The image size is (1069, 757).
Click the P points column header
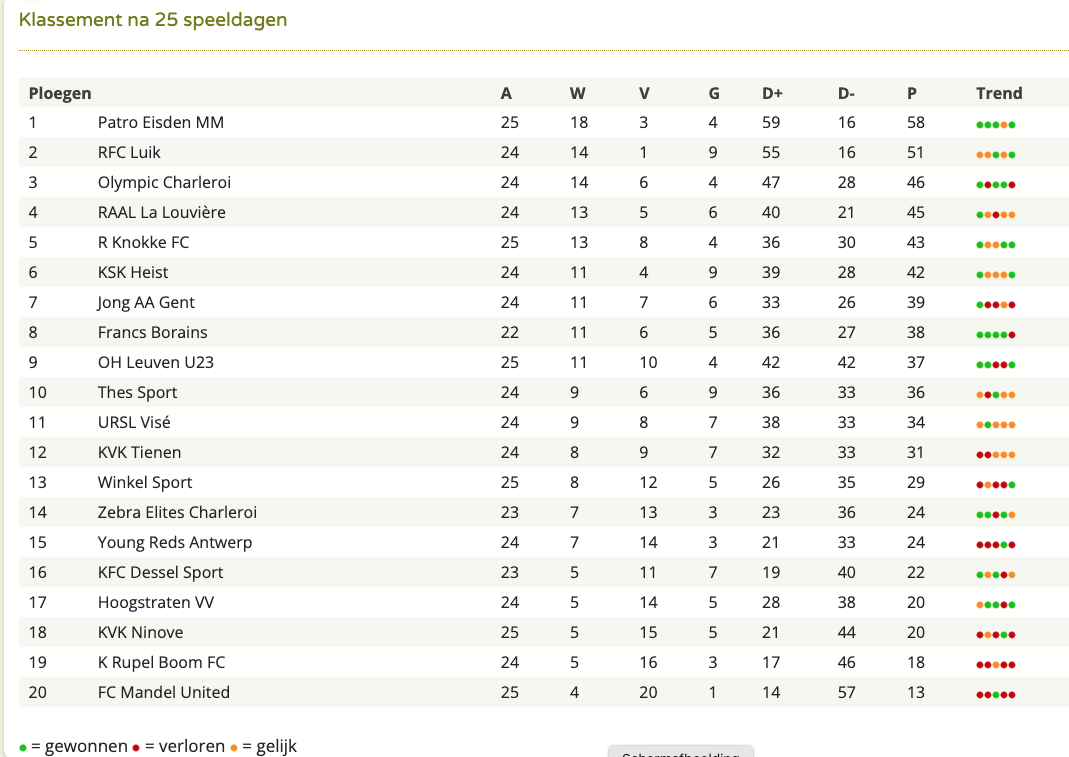912,93
